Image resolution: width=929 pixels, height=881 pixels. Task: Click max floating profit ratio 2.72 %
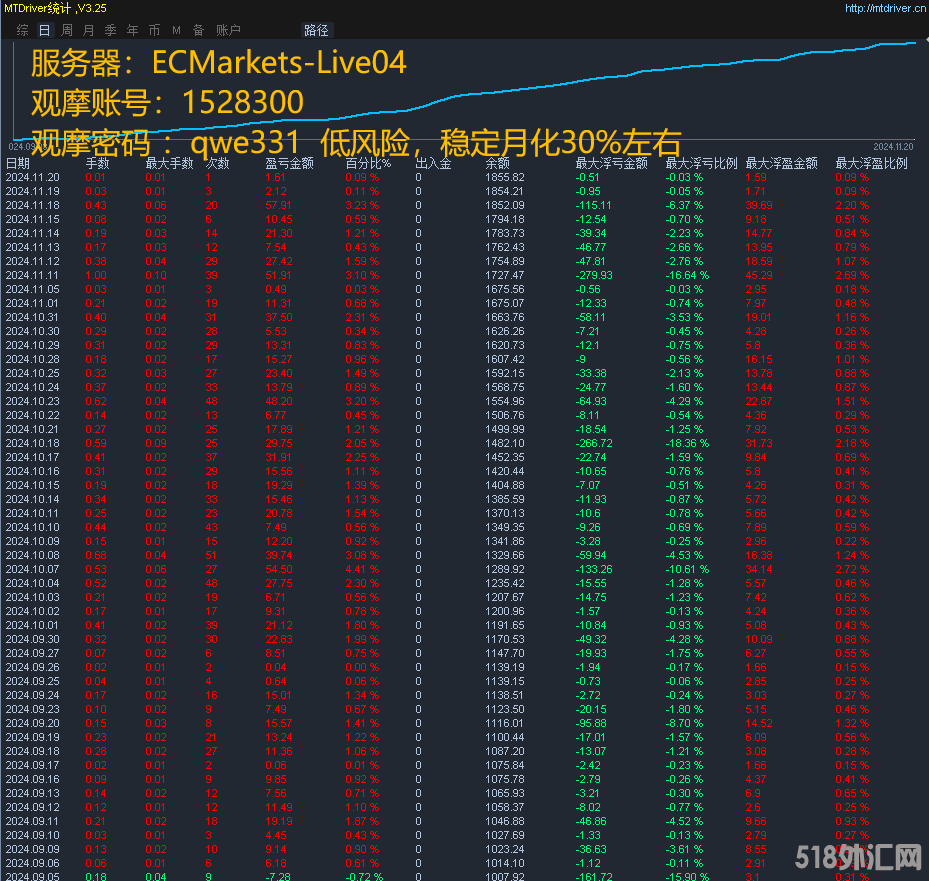click(x=852, y=569)
